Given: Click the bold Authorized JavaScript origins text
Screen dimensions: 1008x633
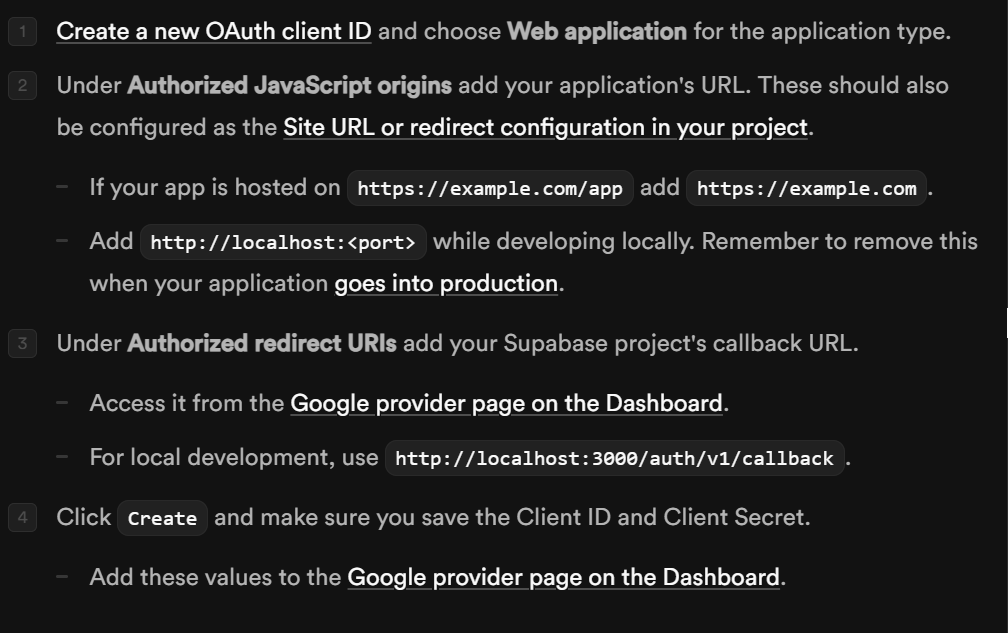Looking at the screenshot, I should point(290,85).
